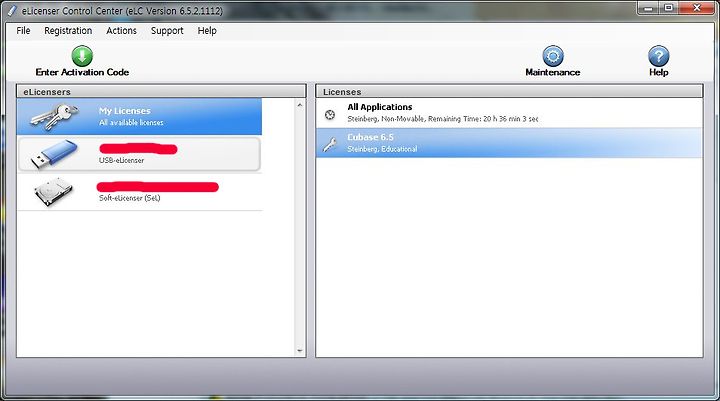Select the Soft-eLicenser hard drive icon
The width and height of the screenshot is (720, 401).
53,192
